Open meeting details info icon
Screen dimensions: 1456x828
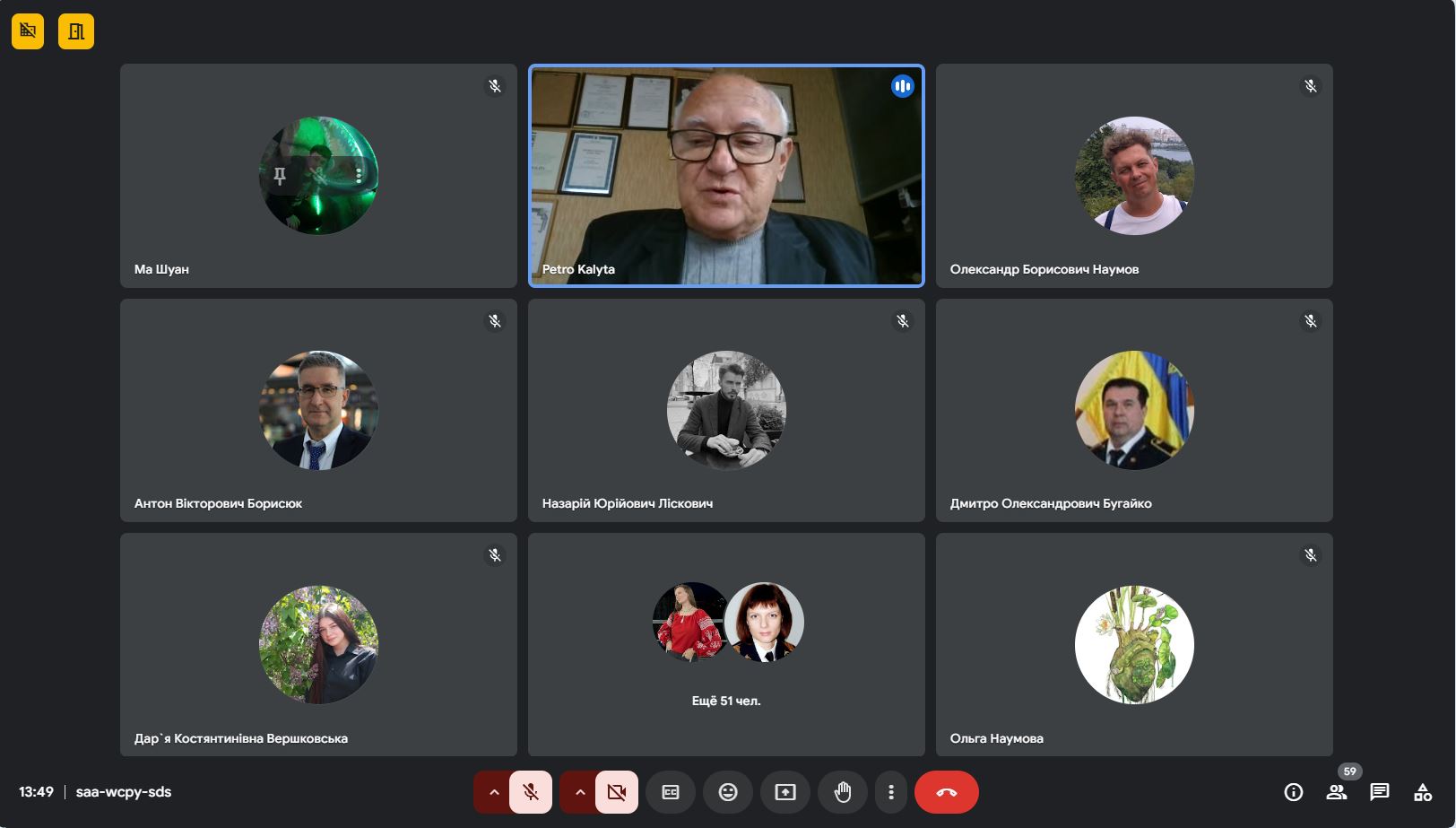(1293, 792)
